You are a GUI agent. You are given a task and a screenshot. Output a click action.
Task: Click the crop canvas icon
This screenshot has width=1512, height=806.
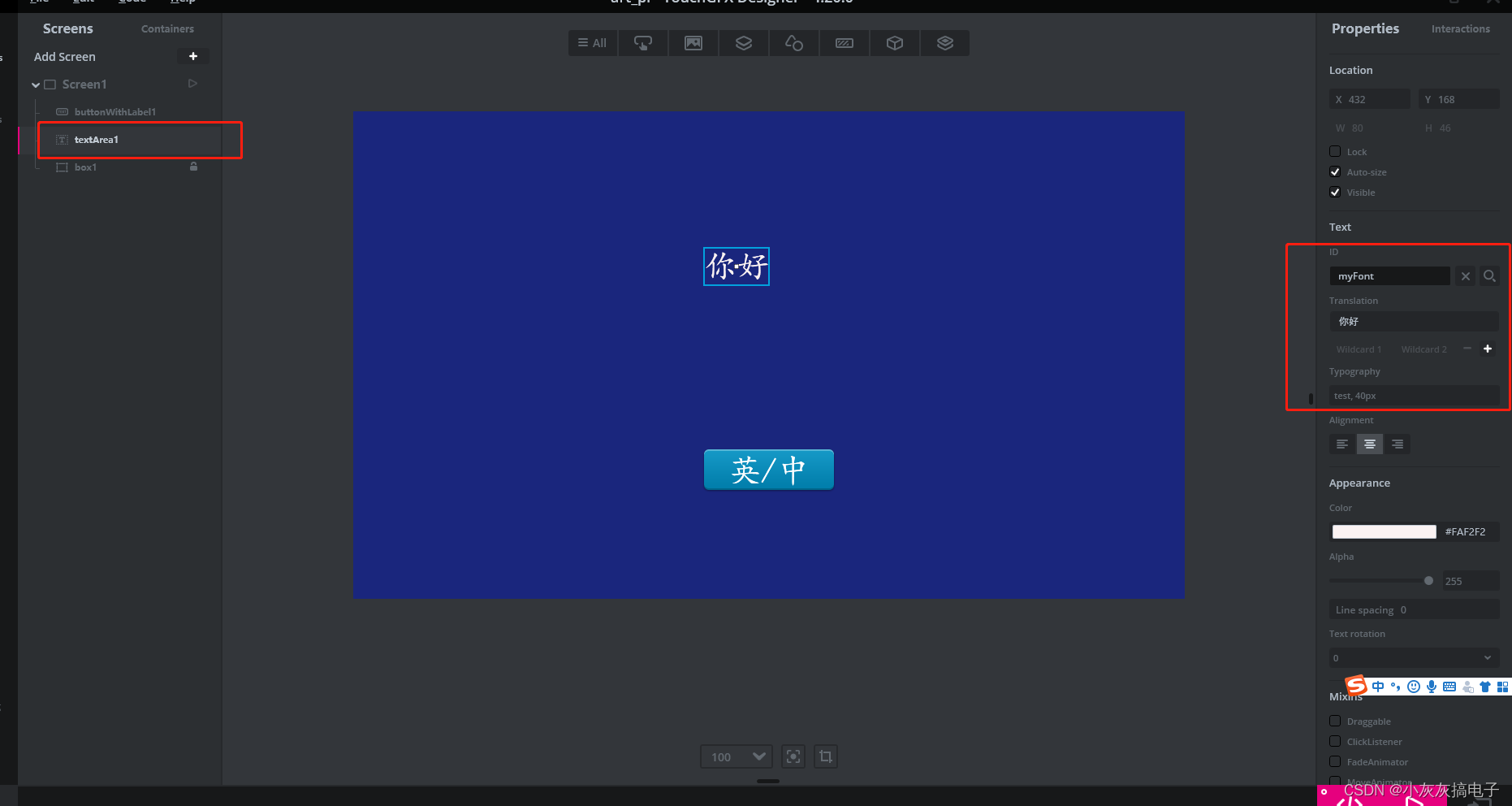coord(825,756)
